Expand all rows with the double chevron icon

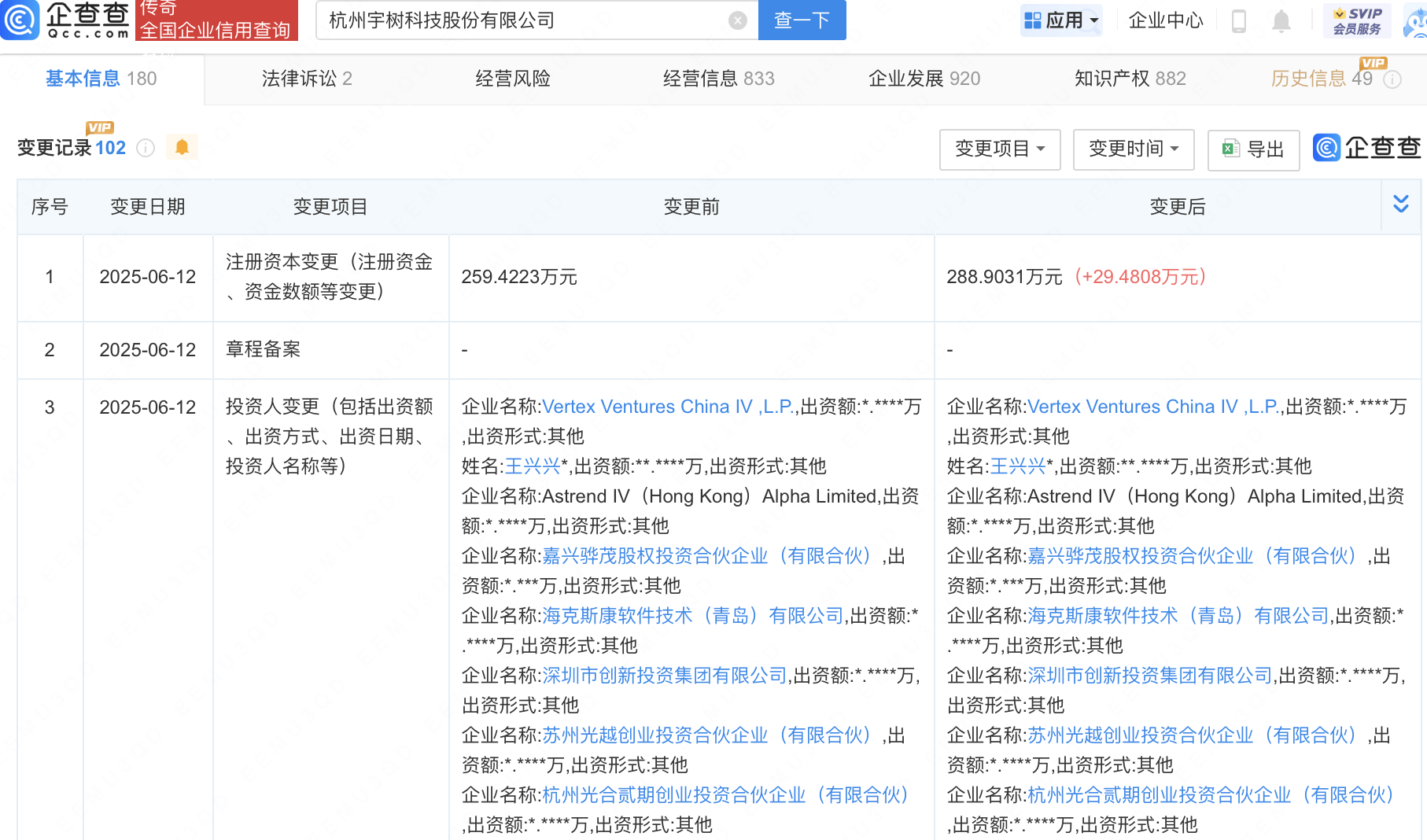[1400, 204]
